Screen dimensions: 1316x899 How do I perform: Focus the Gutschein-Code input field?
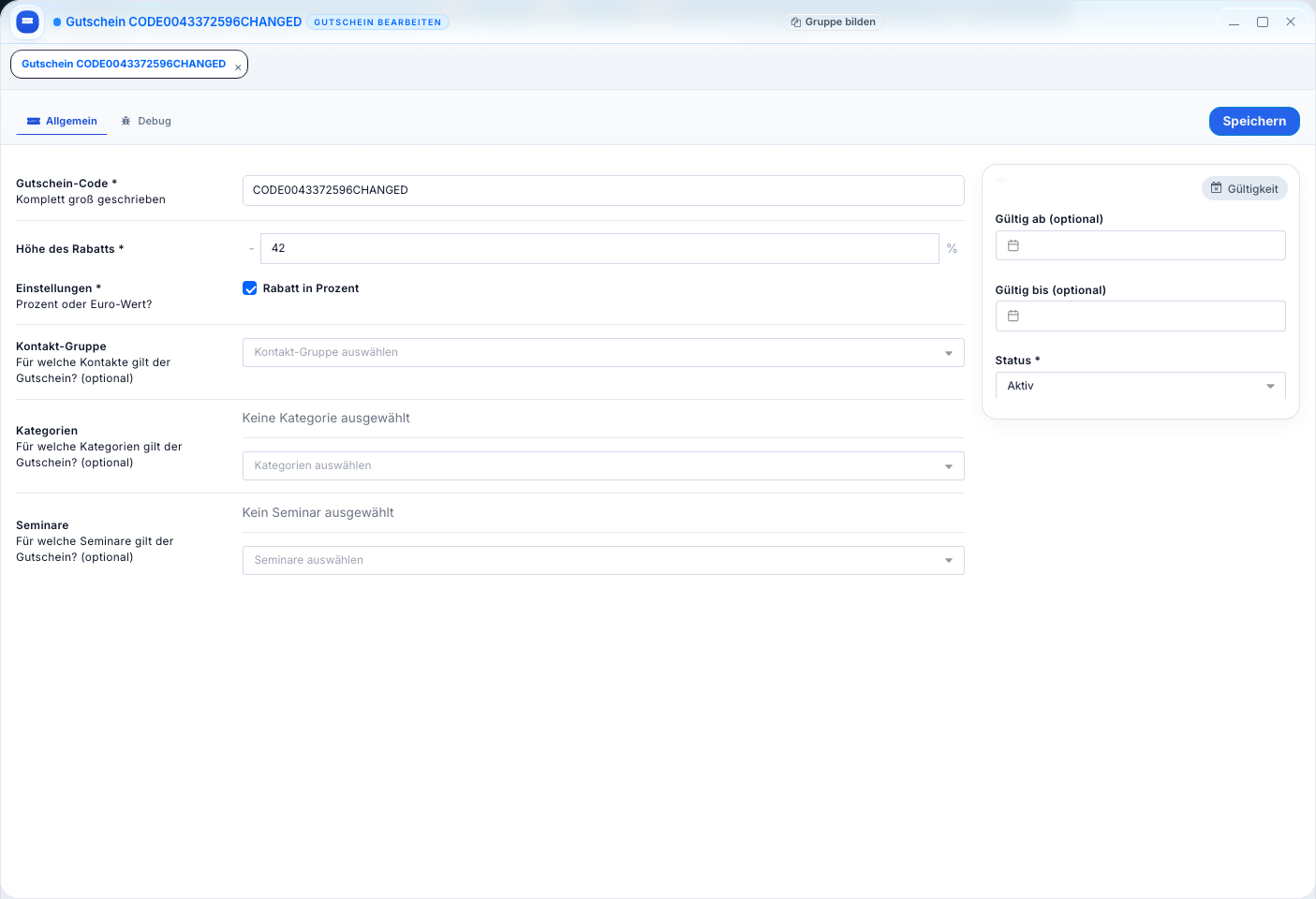602,190
